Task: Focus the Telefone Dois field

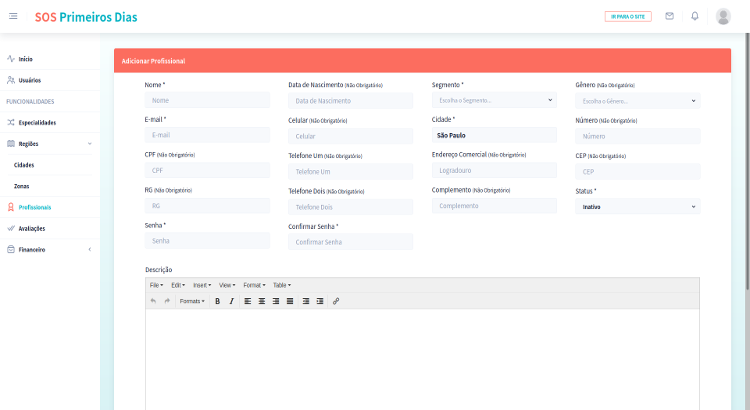Action: 350,207
